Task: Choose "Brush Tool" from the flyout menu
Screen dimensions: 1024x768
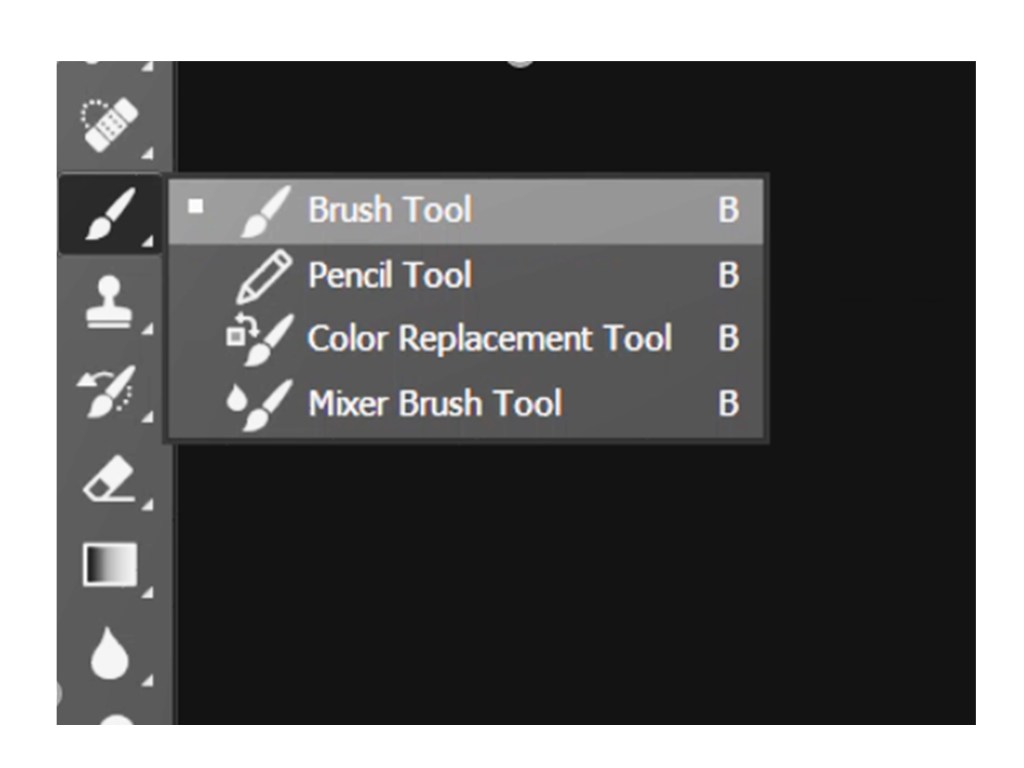Action: [x=390, y=210]
